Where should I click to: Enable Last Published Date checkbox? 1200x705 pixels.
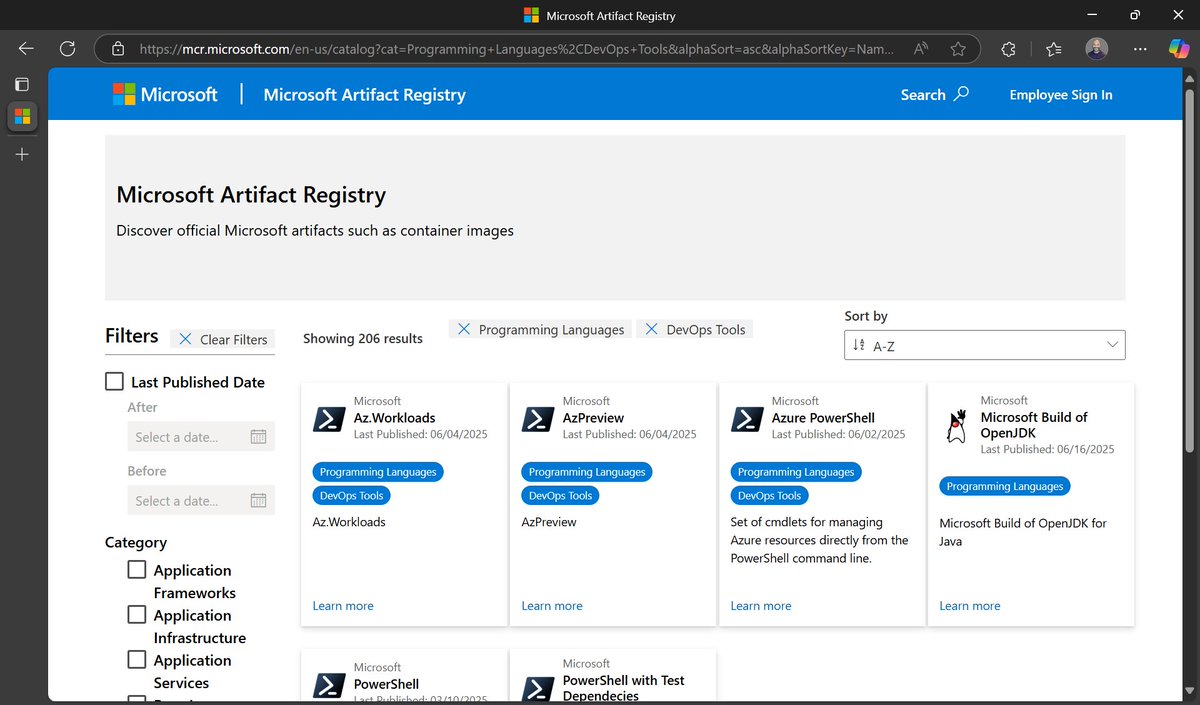[x=115, y=382]
